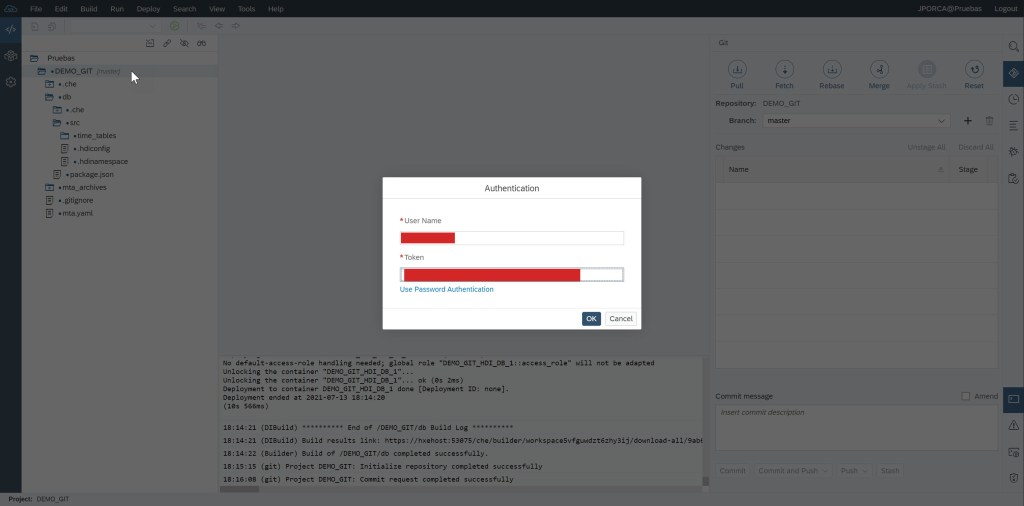Screen dimensions: 1024x506
Task: Click the Fetch icon in Git pane
Action: coord(785,70)
